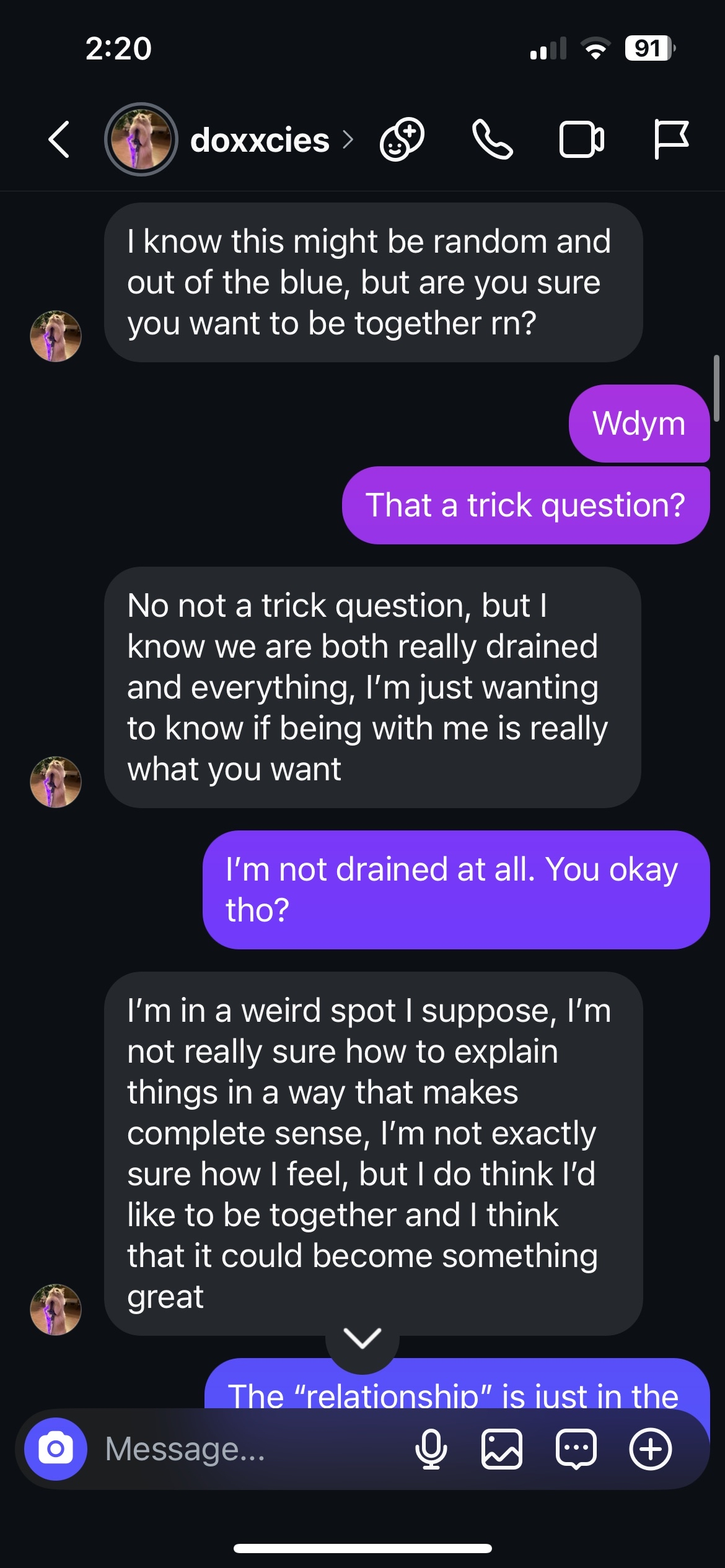
Task: Open photo gallery picker icon
Action: click(x=502, y=1449)
